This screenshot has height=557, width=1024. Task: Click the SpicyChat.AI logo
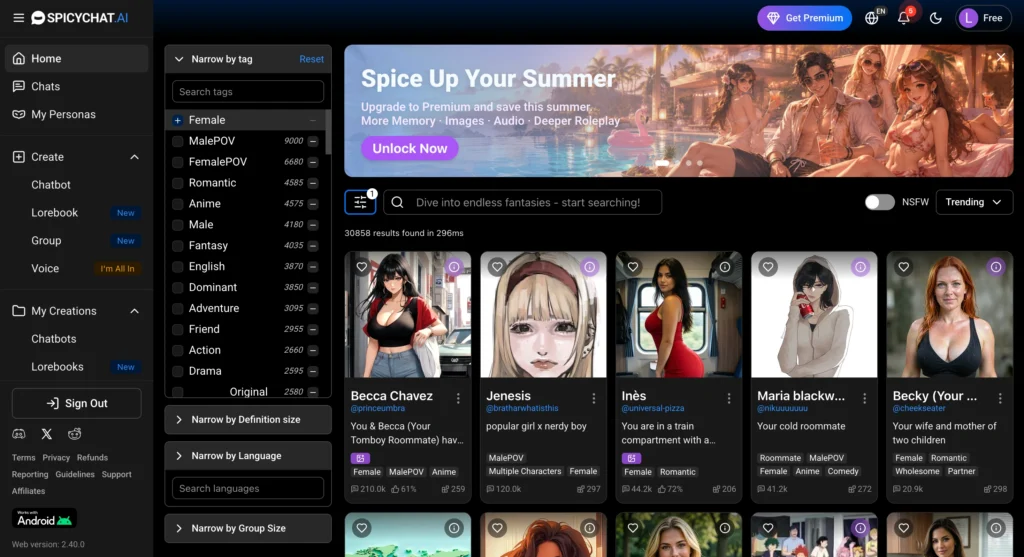click(x=80, y=18)
